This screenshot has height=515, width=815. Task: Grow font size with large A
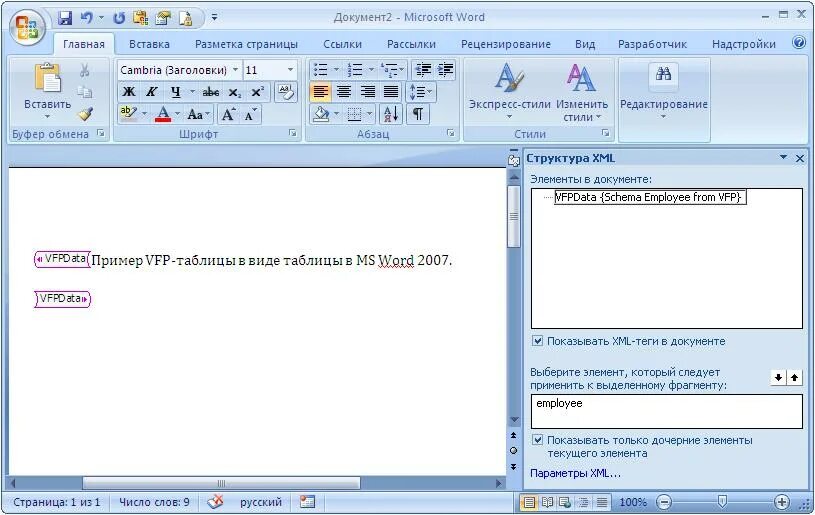[228, 114]
